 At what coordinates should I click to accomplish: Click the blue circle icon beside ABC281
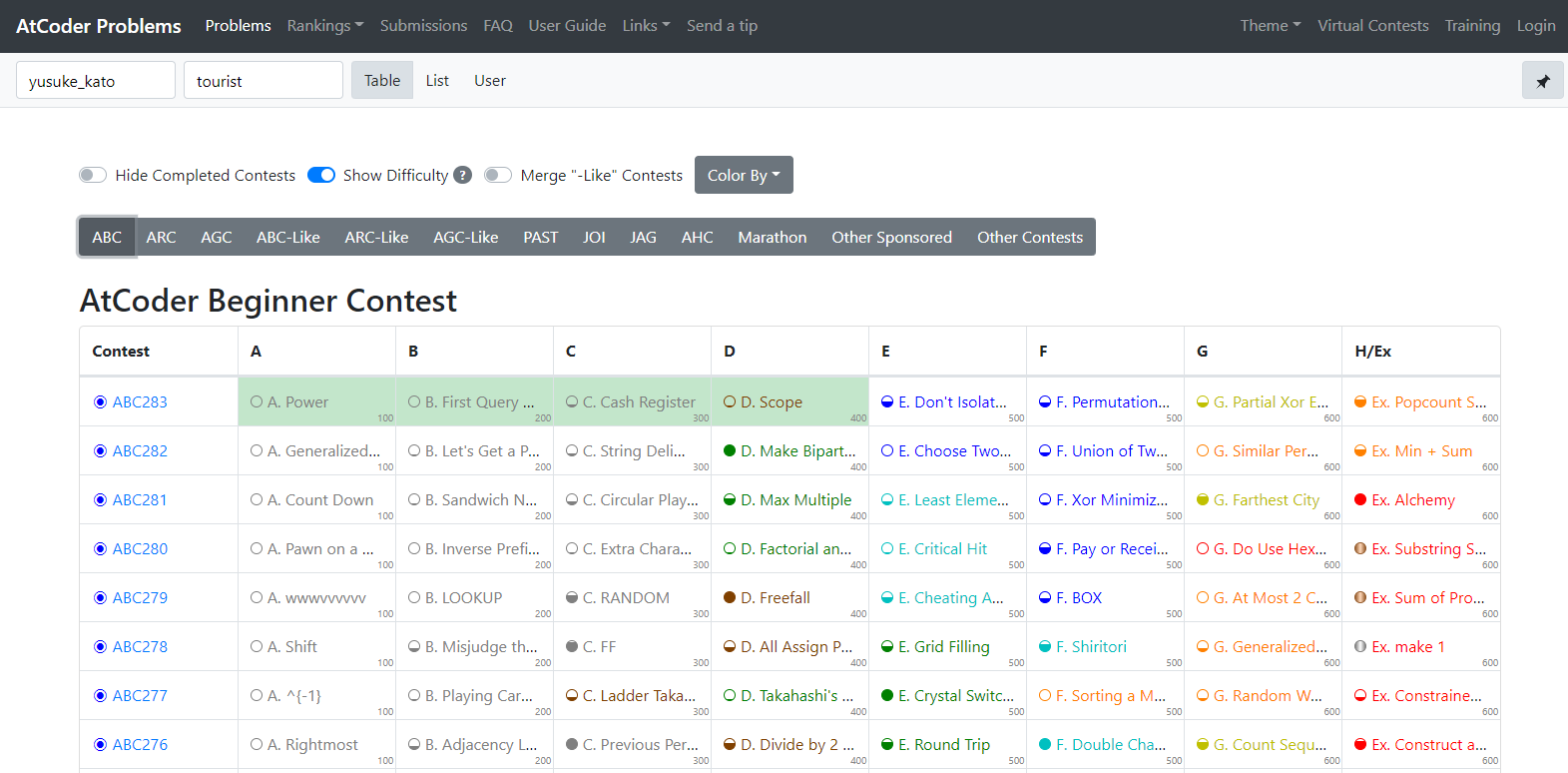(x=100, y=499)
